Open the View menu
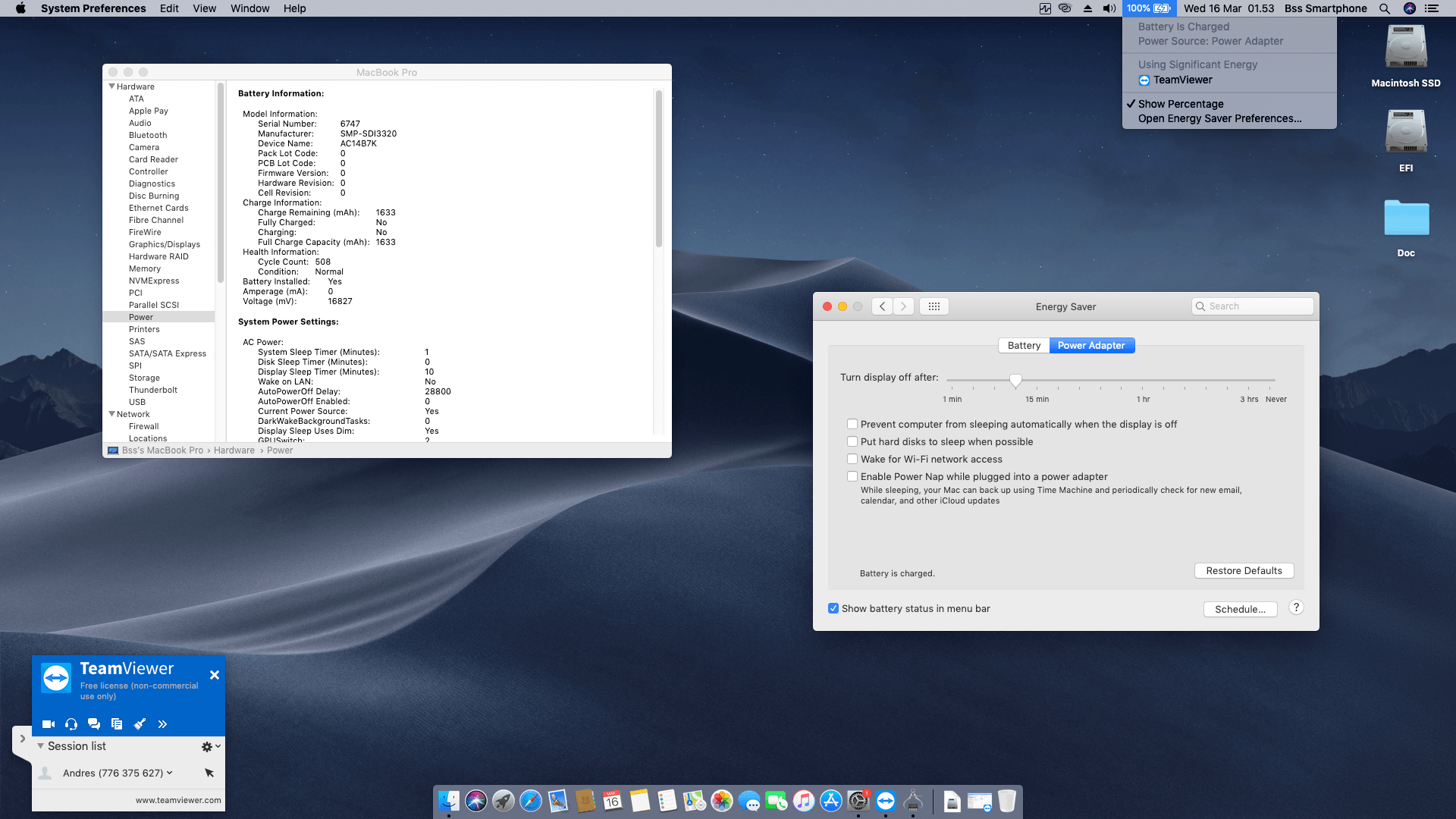Image resolution: width=1456 pixels, height=819 pixels. coord(204,8)
